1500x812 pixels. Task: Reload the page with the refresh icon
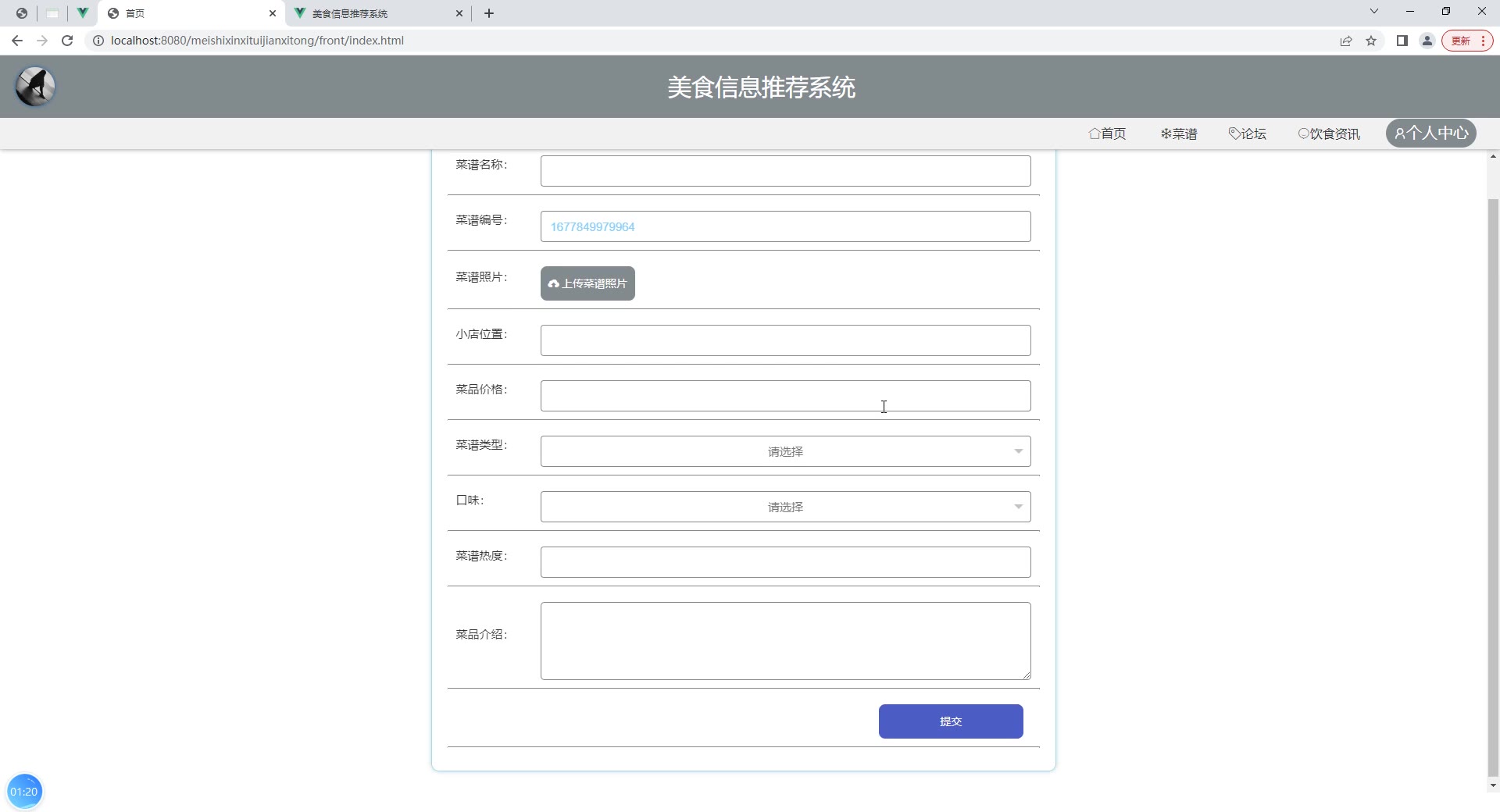pos(67,41)
